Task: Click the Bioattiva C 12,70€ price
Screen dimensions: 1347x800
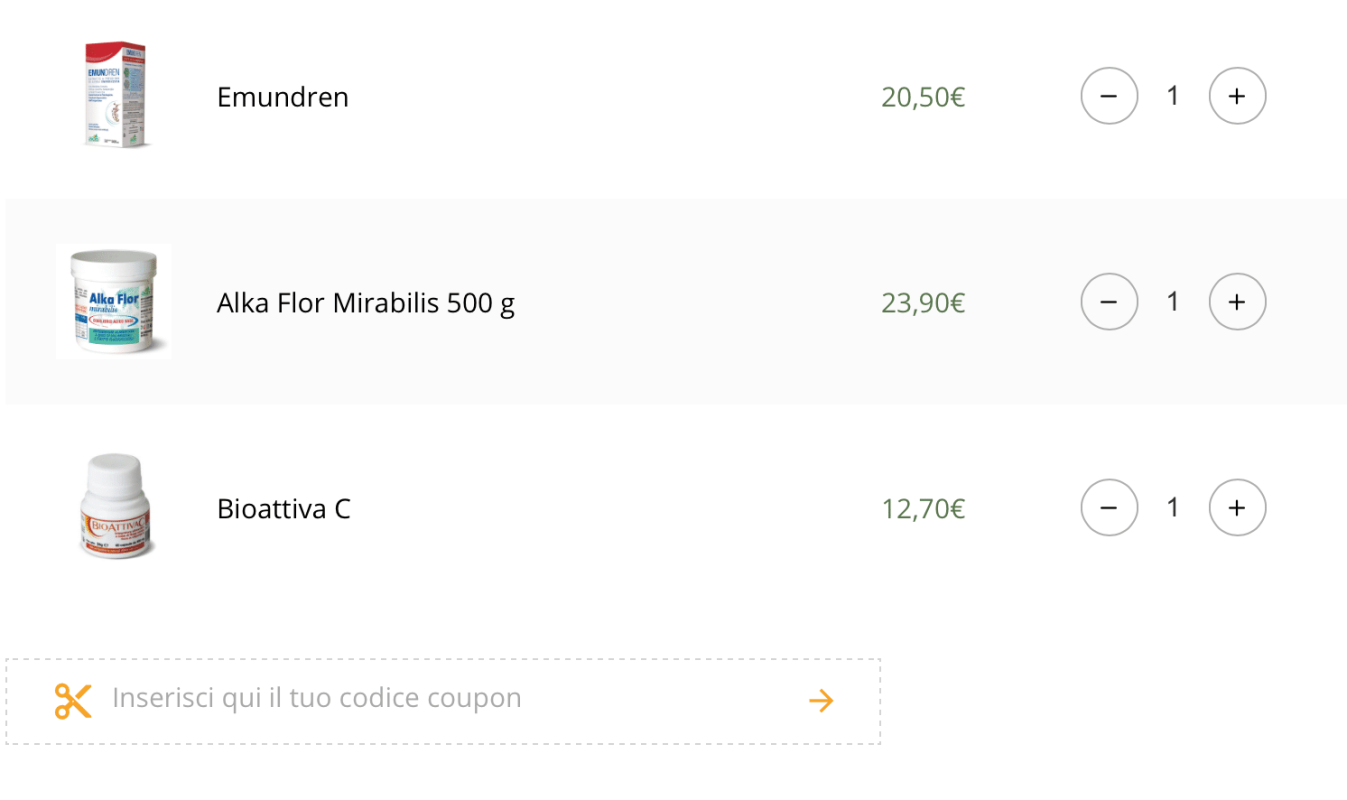Action: point(923,509)
